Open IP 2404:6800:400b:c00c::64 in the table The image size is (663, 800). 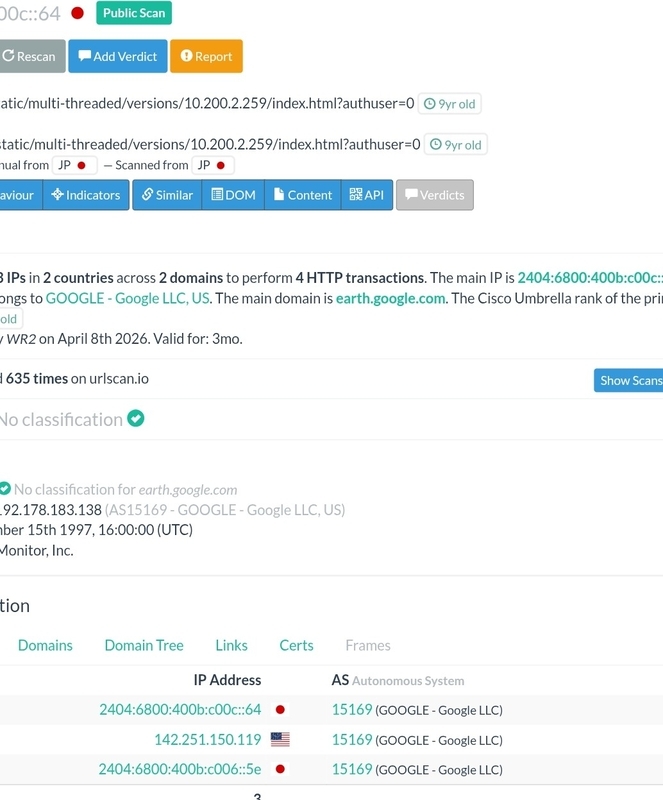point(180,710)
